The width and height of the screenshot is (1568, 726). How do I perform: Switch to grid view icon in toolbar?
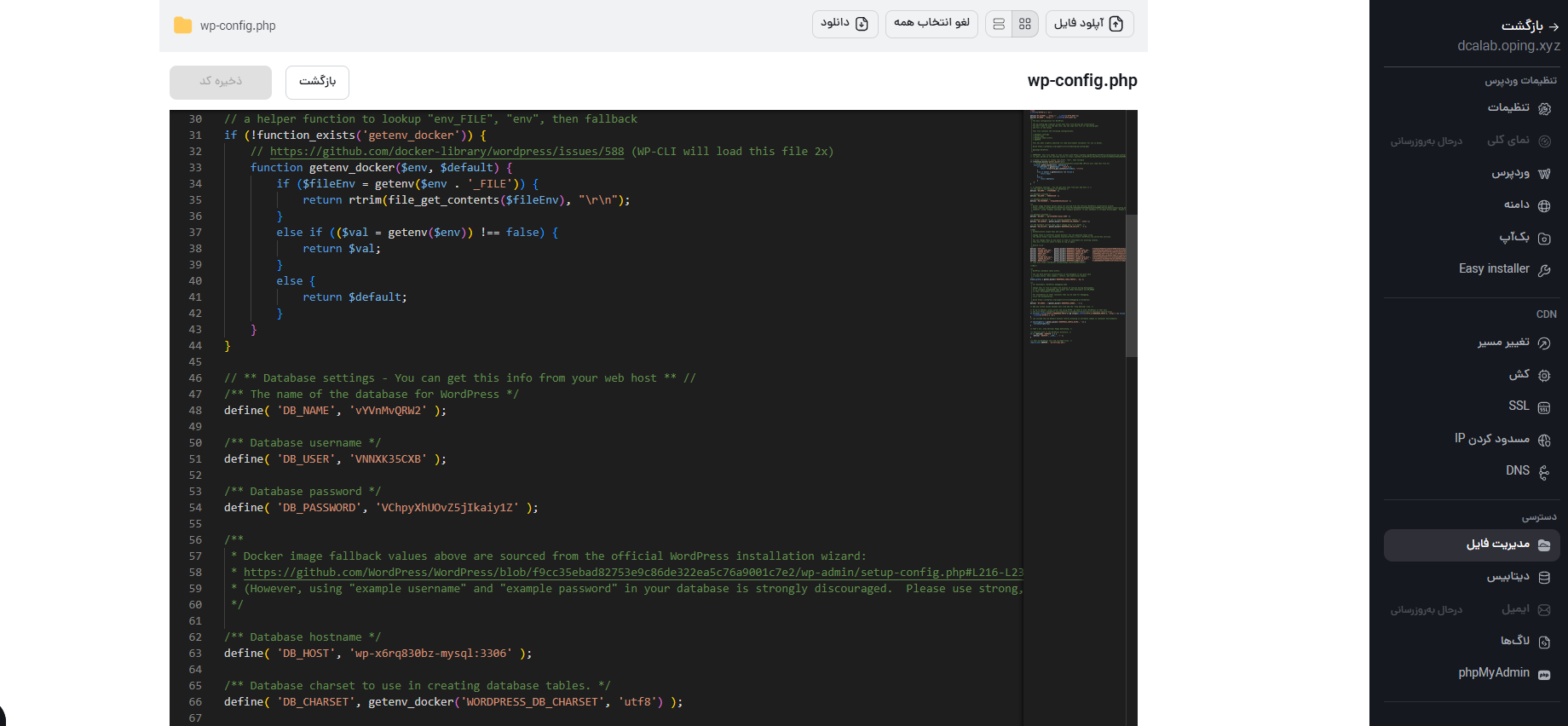click(x=1025, y=24)
